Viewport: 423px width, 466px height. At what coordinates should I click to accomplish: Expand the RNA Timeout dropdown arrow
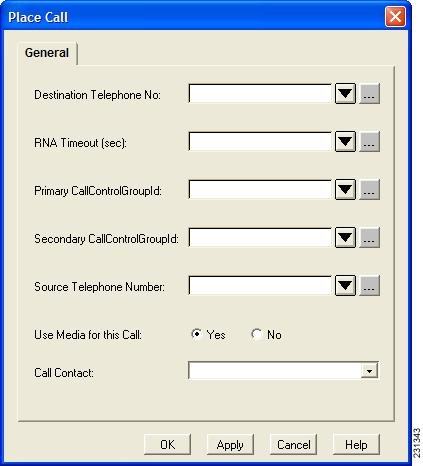tap(345, 142)
